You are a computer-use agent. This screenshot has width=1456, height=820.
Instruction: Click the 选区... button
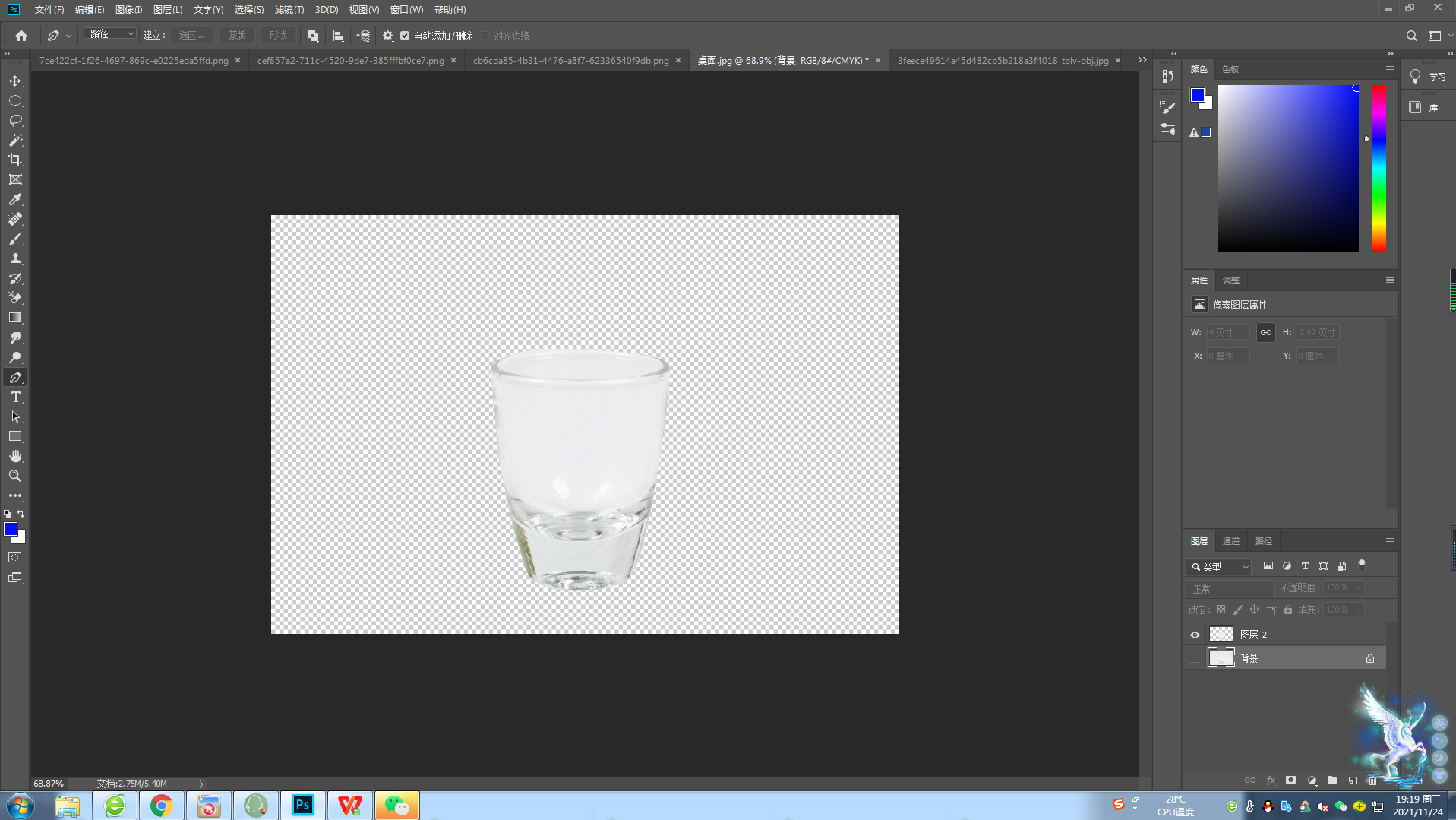(x=191, y=36)
